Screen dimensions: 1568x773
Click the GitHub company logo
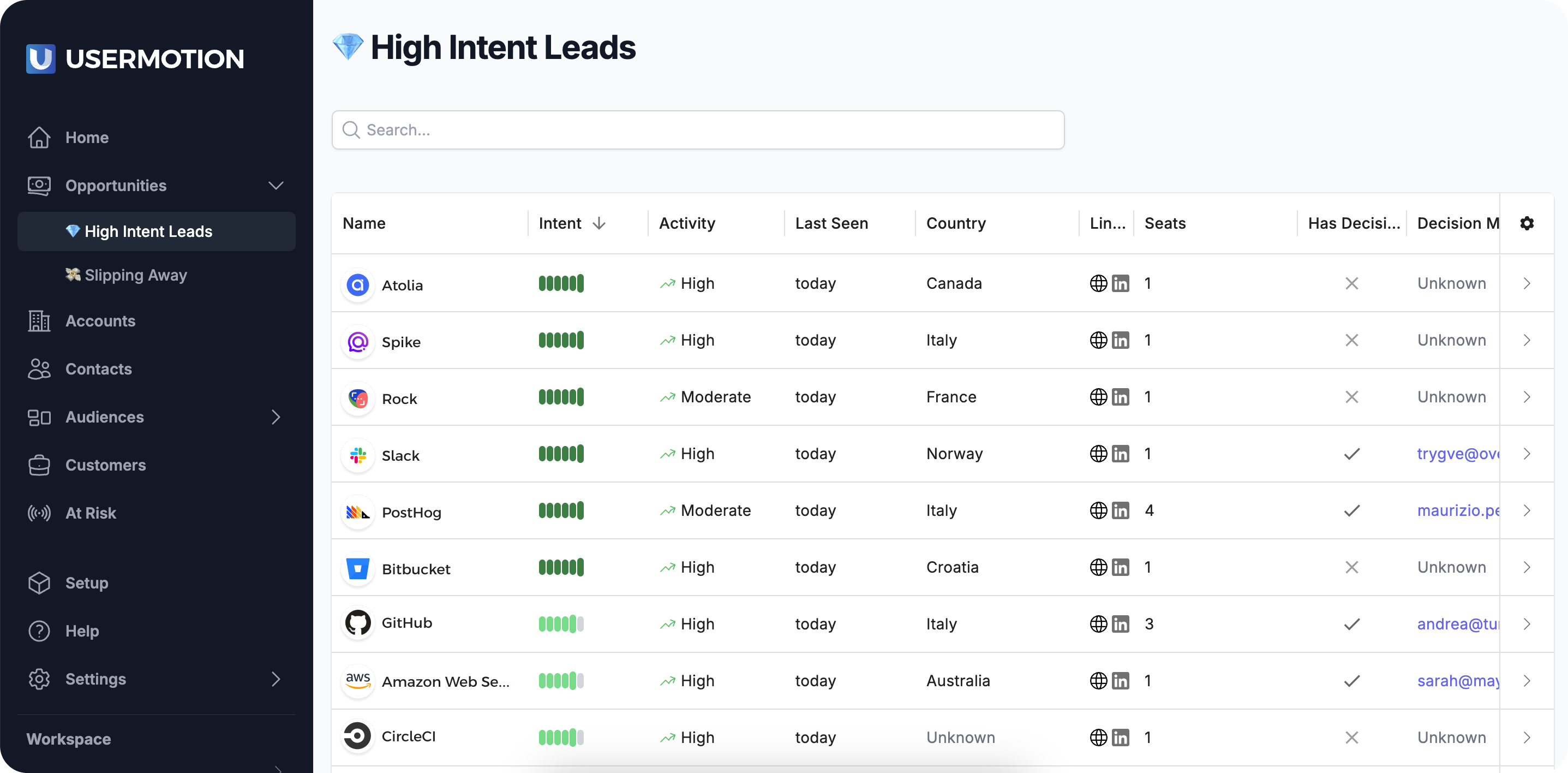tap(358, 623)
